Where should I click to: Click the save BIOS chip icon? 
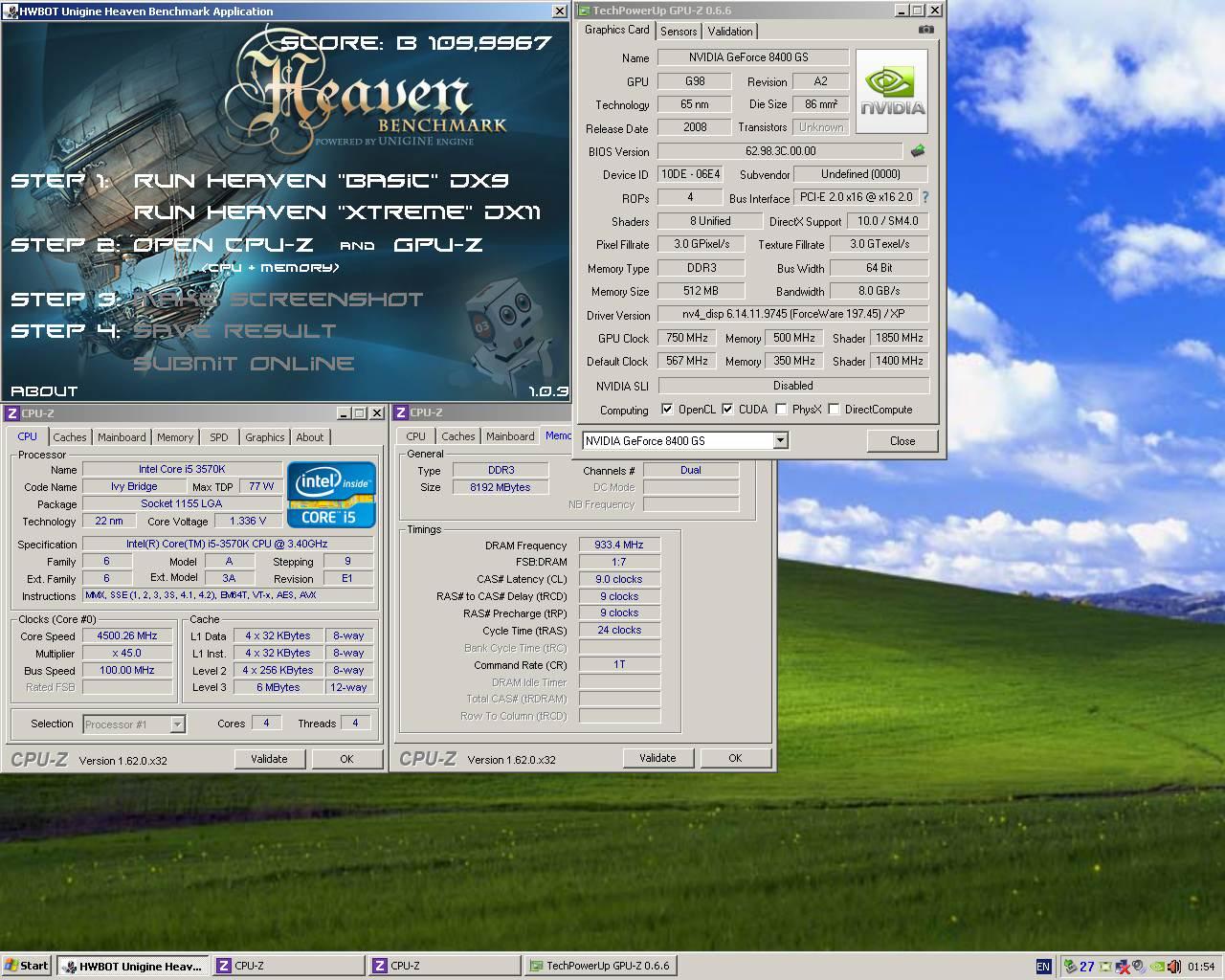pyautogui.click(x=917, y=151)
